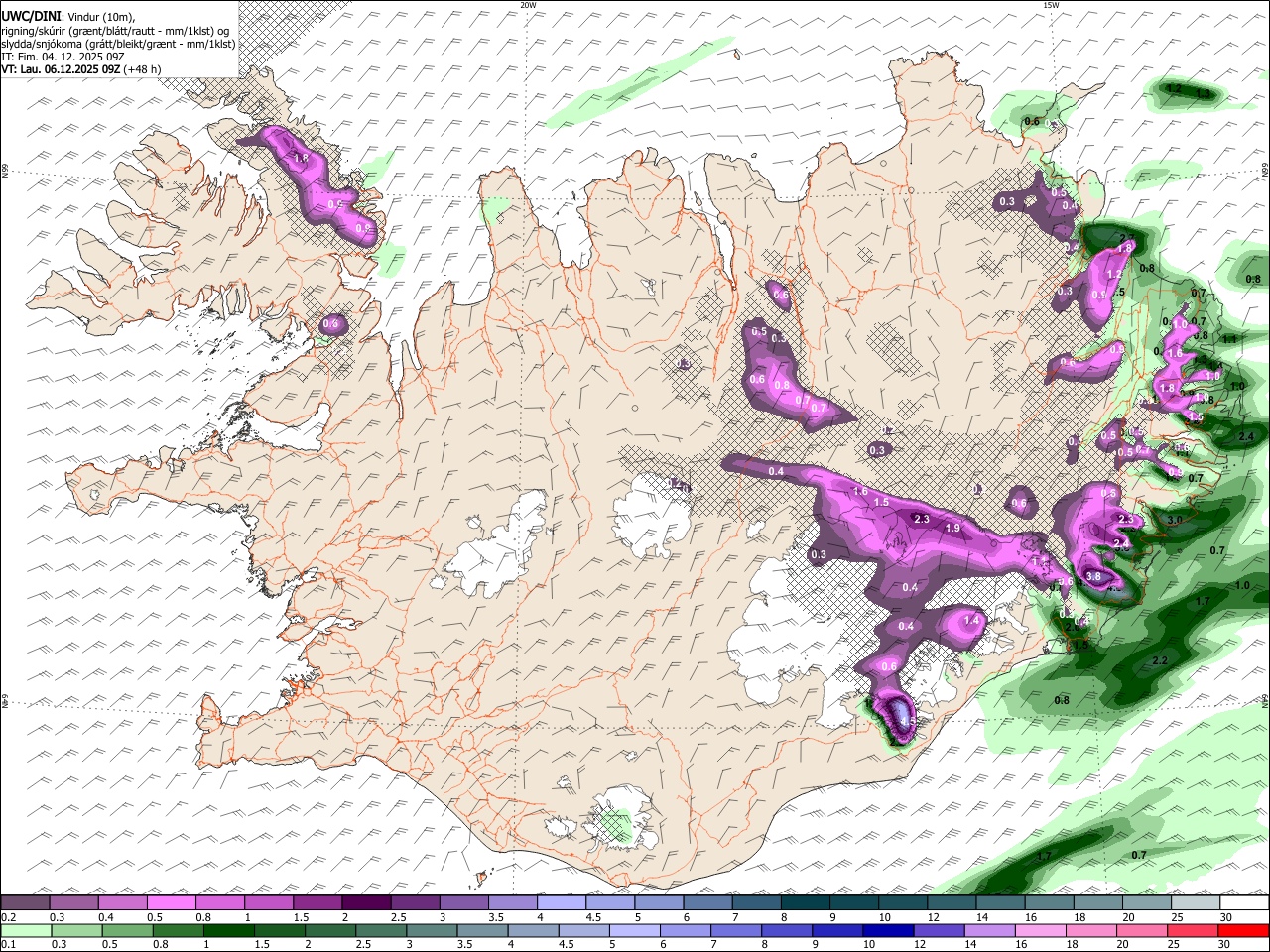Image resolution: width=1270 pixels, height=952 pixels.
Task: Click the darkest purple swatch after 2 in the upper legend
Action: coord(366,902)
